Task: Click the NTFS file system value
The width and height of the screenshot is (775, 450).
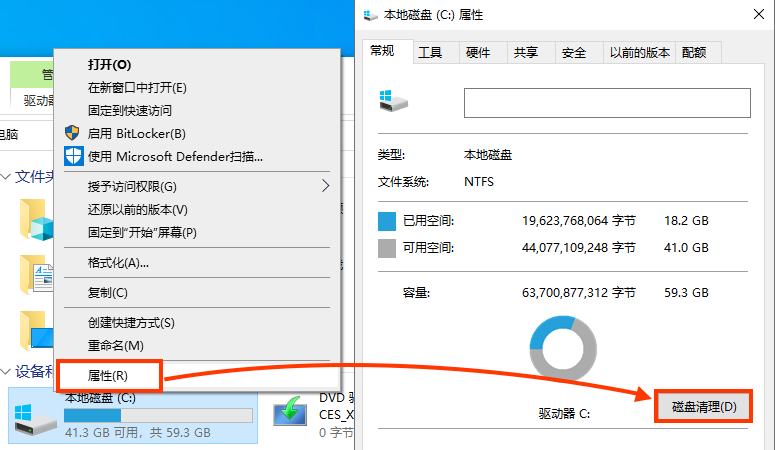Action: click(x=479, y=182)
